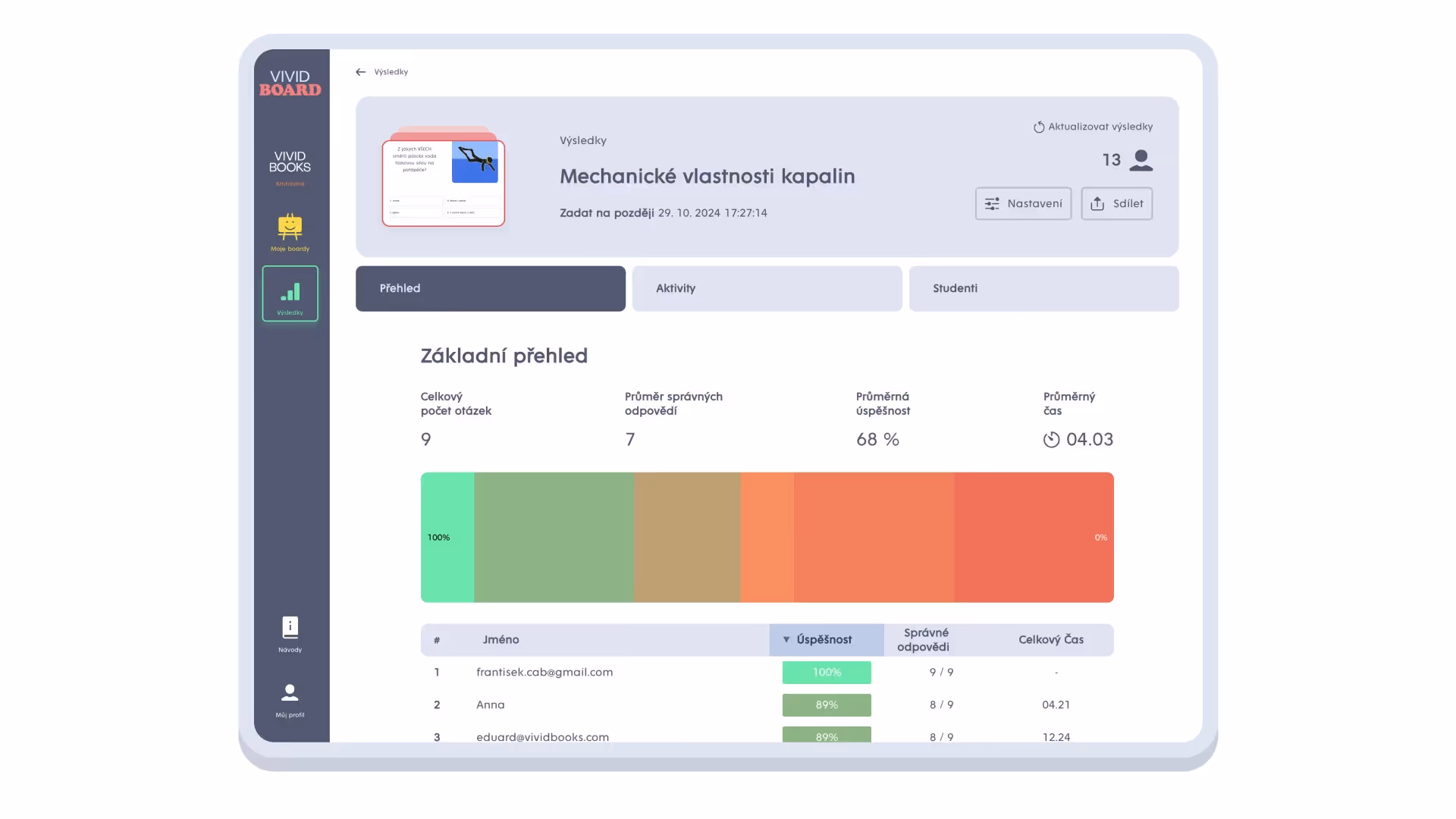Click the Vivid Board logo
Screen dimensions: 1456x819
[x=290, y=83]
